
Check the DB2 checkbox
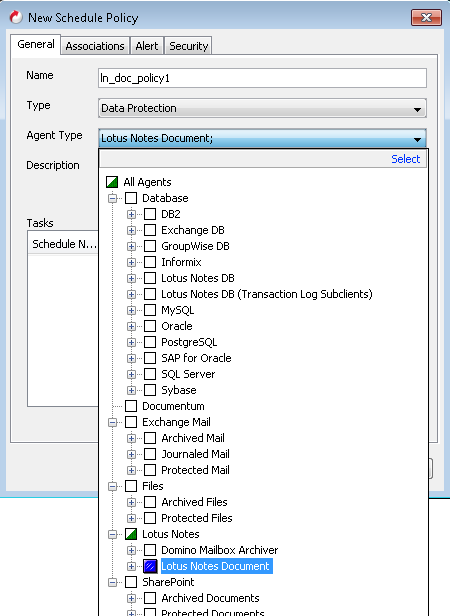tap(150, 214)
